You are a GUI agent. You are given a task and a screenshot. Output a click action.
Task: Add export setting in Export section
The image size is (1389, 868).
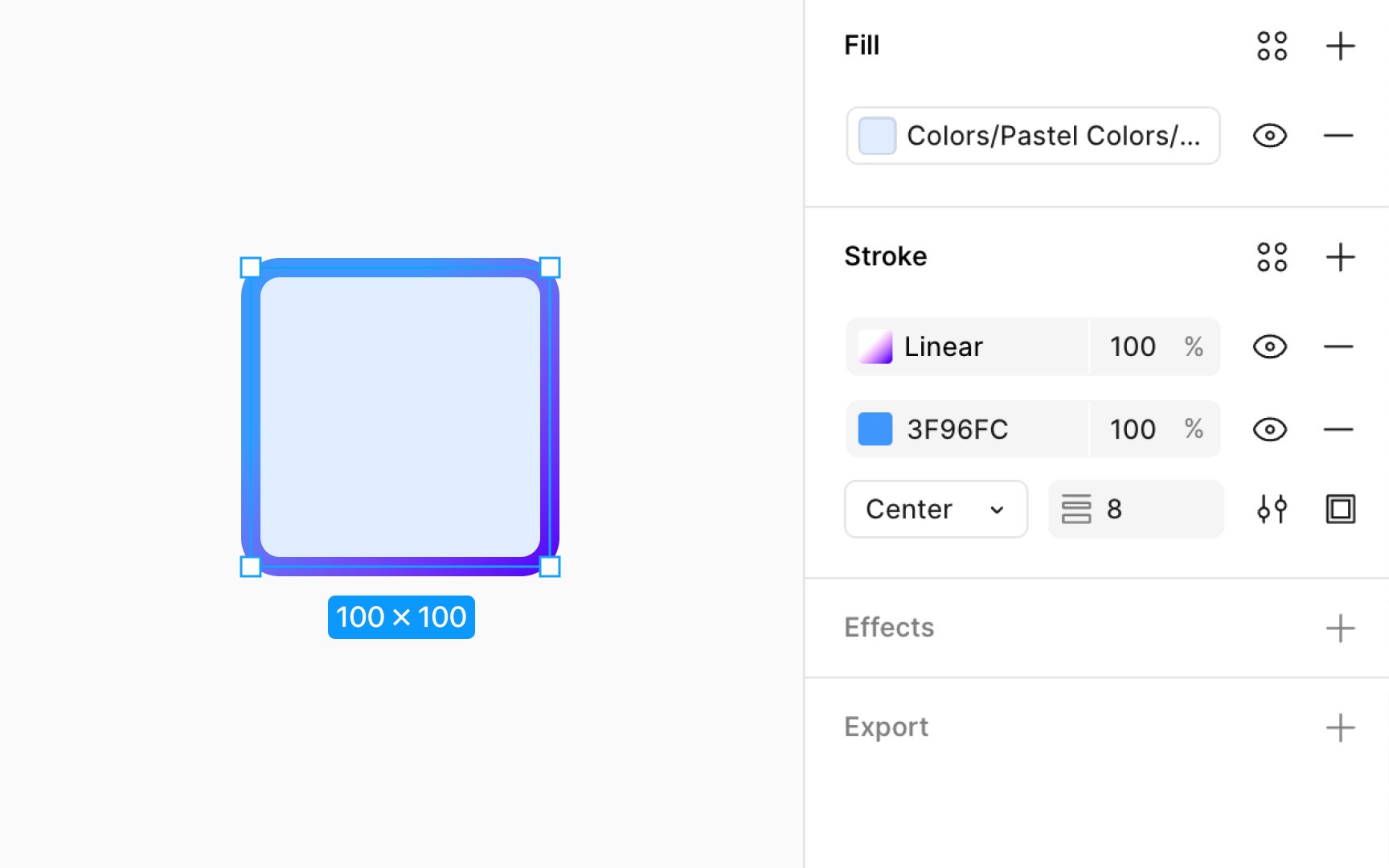[1340, 727]
